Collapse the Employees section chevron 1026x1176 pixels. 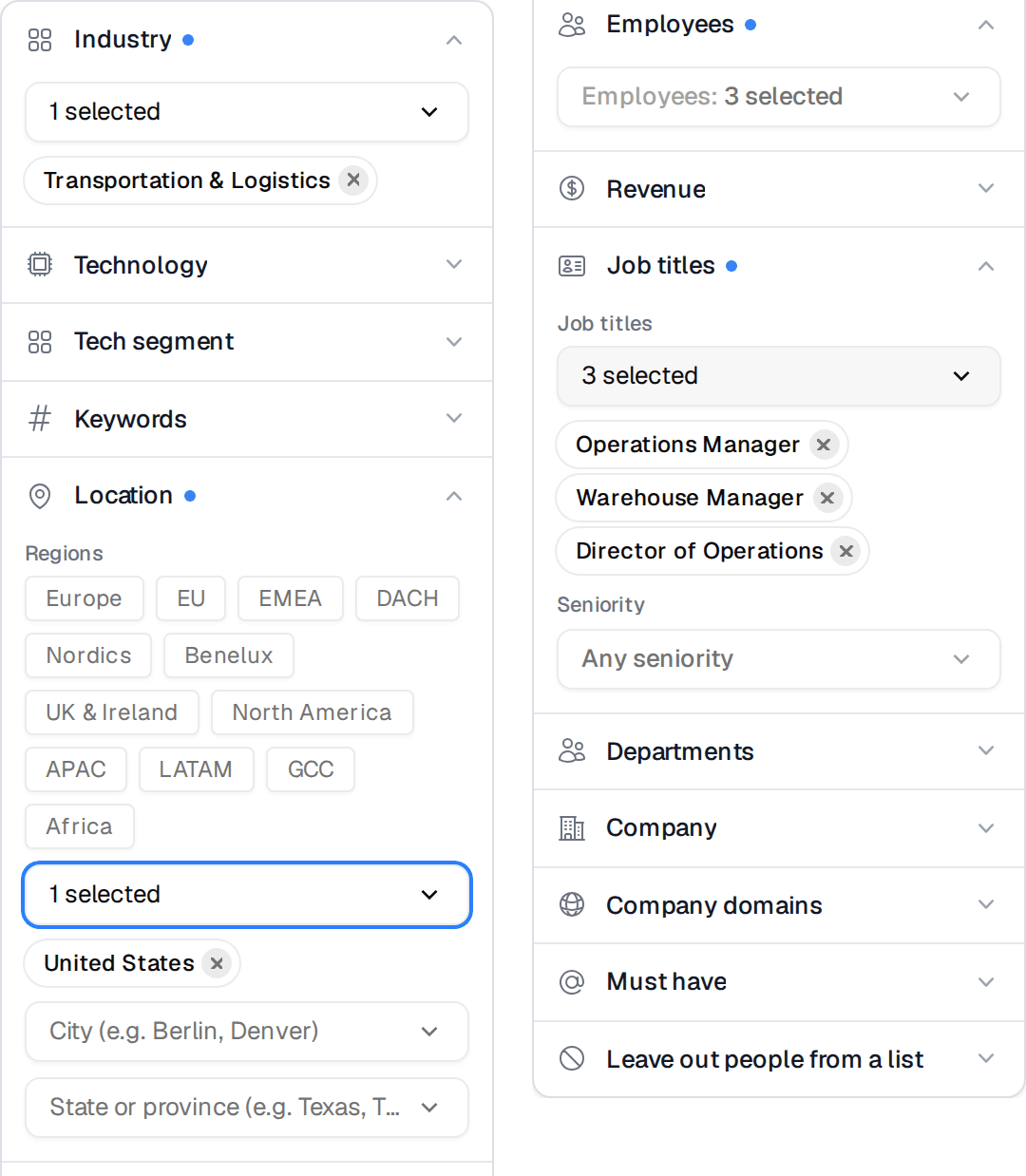986,25
